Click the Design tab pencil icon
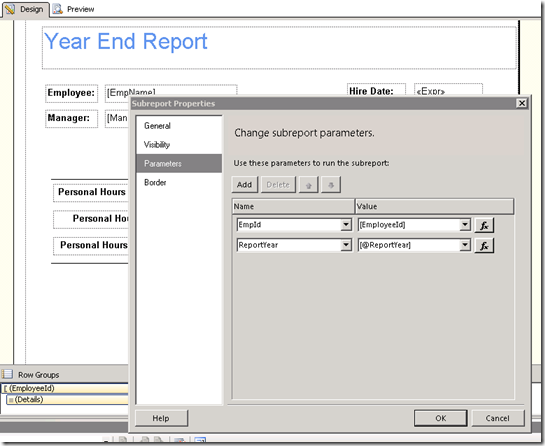Viewport: 545px width, 446px height. (x=10, y=9)
